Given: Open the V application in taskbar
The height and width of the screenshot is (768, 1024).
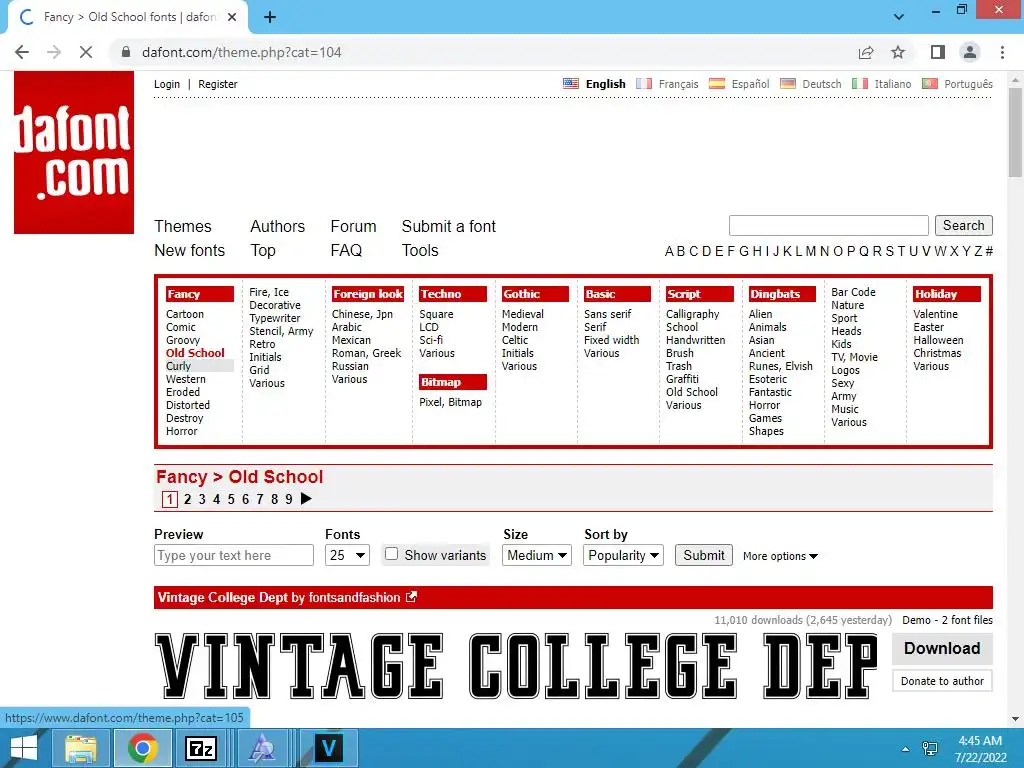Looking at the screenshot, I should pos(328,748).
